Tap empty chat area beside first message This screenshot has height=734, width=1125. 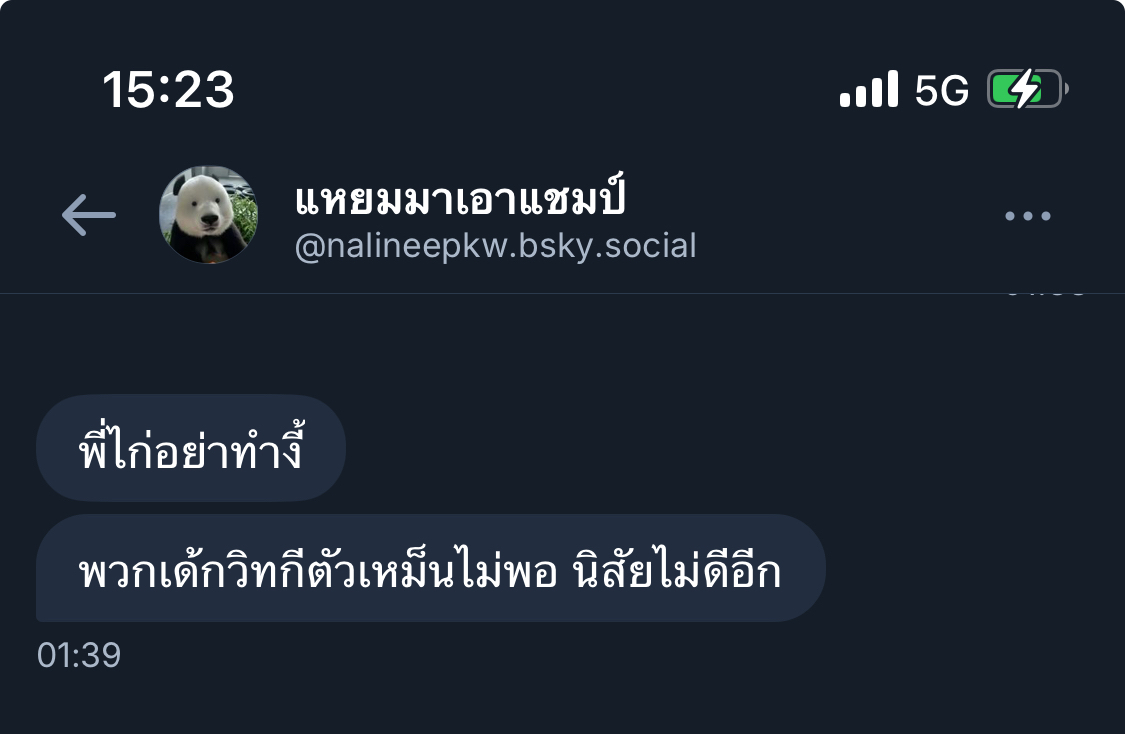pyautogui.click(x=717, y=448)
